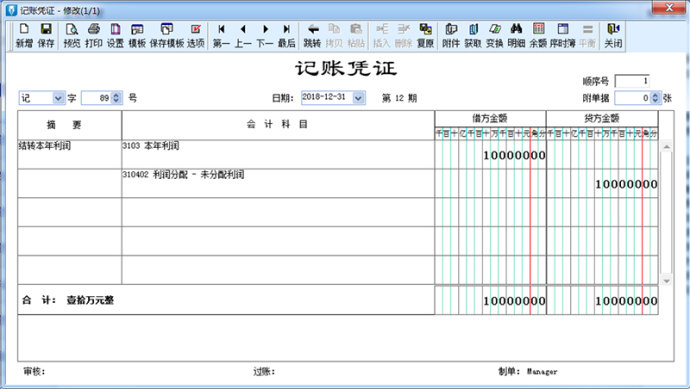
Task: Go to previous voucher with 上一
Action: [x=243, y=35]
